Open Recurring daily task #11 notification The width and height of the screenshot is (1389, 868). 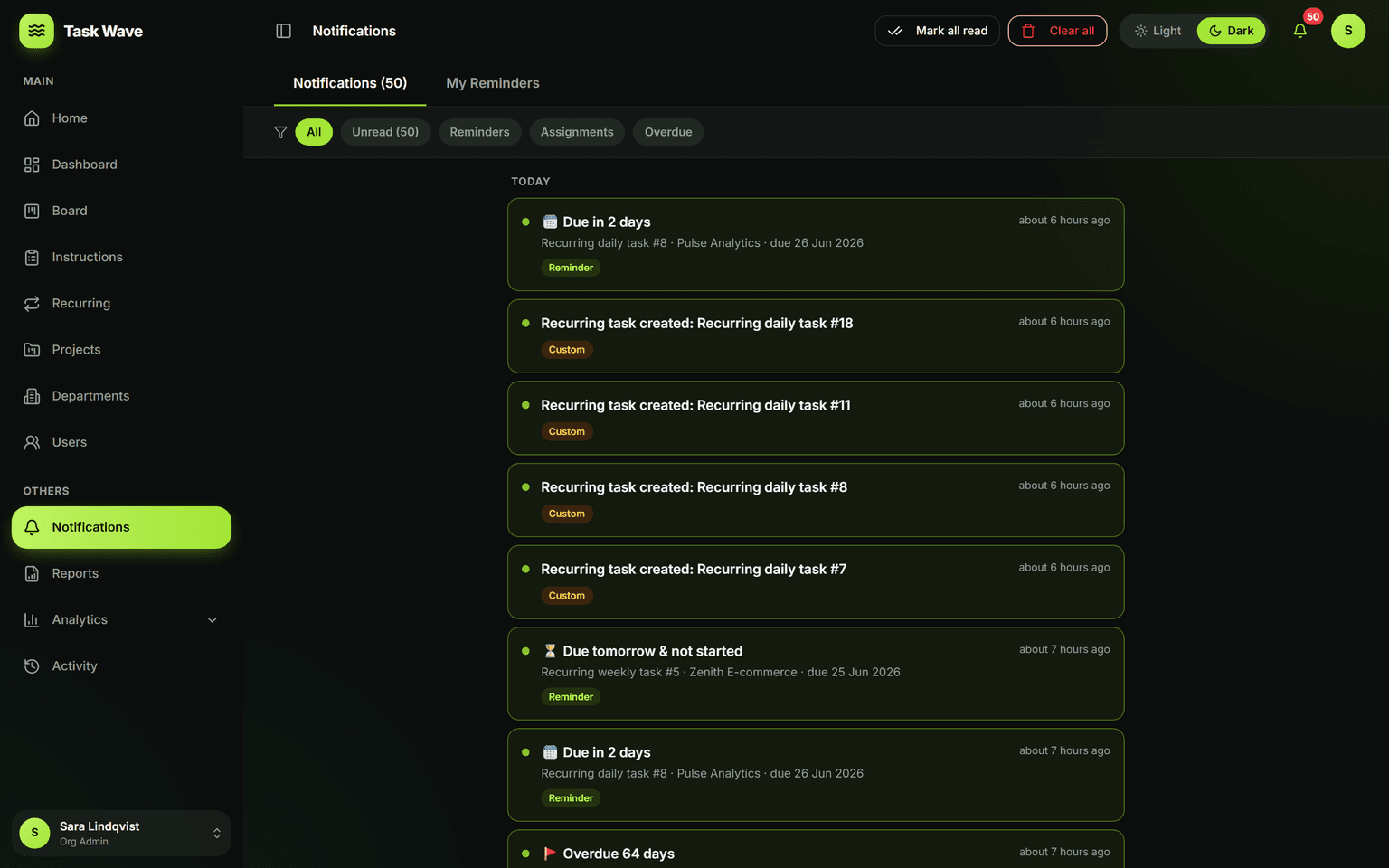[816, 418]
